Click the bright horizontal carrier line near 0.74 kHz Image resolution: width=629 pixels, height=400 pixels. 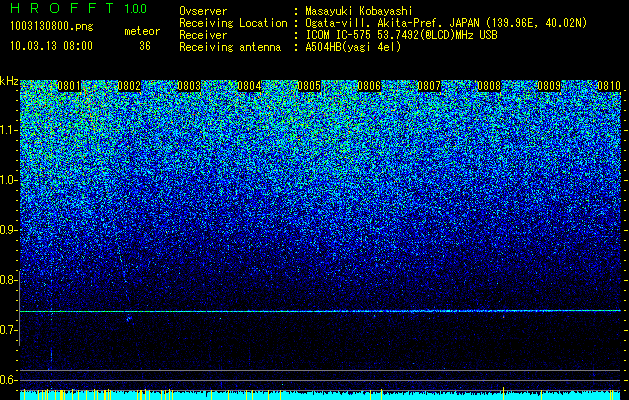tap(320, 311)
